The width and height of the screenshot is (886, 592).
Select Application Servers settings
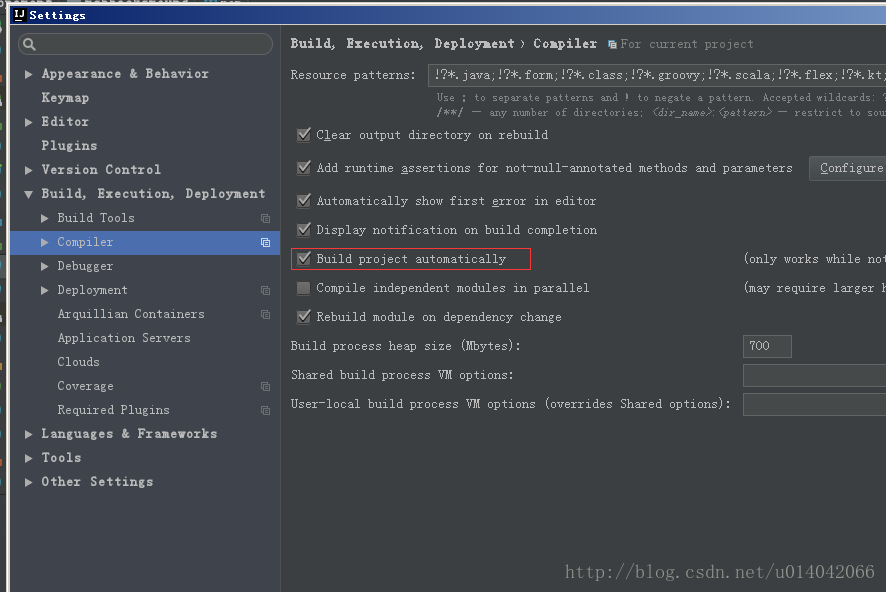(124, 338)
